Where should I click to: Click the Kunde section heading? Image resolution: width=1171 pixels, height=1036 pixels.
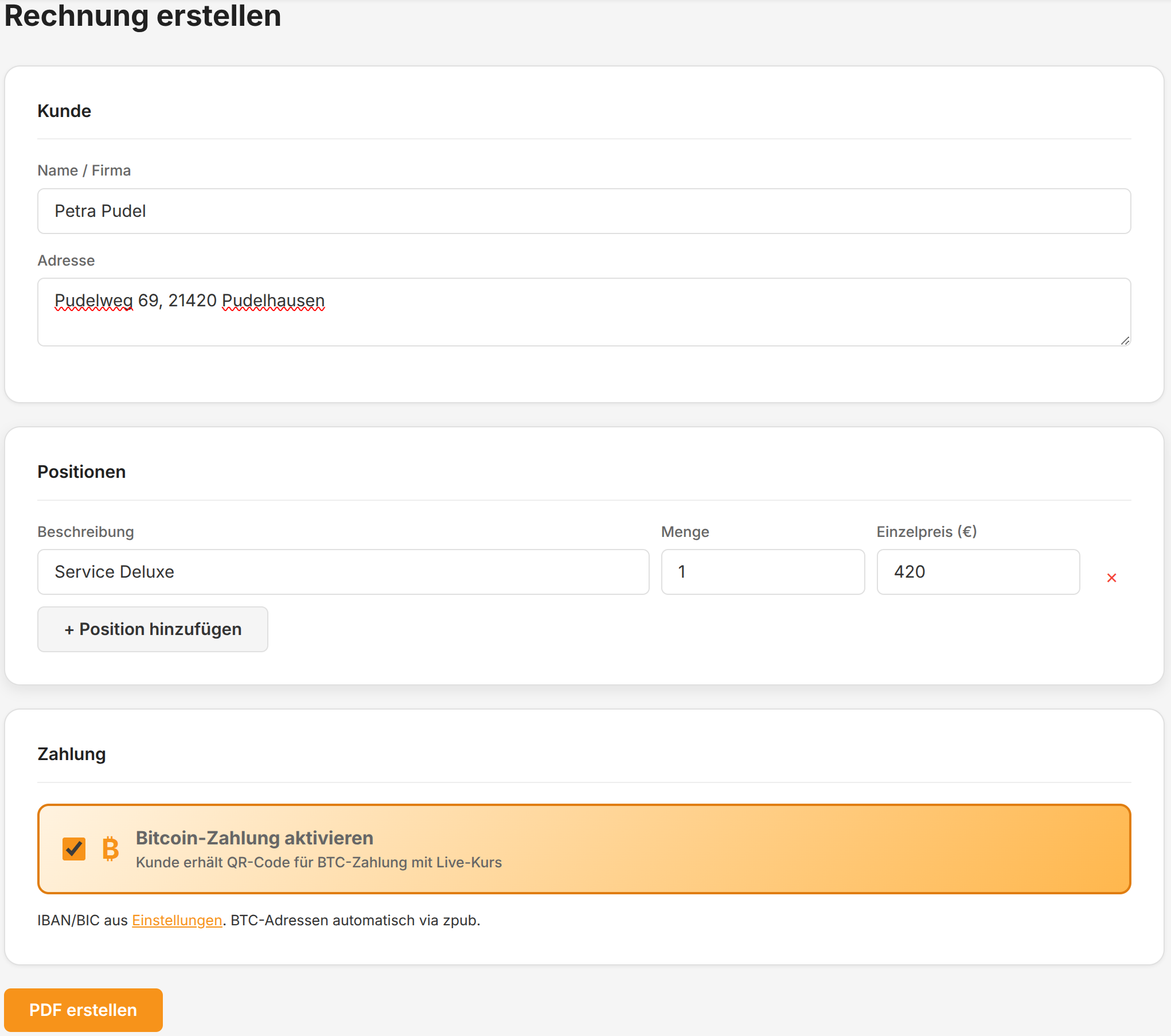coord(64,111)
